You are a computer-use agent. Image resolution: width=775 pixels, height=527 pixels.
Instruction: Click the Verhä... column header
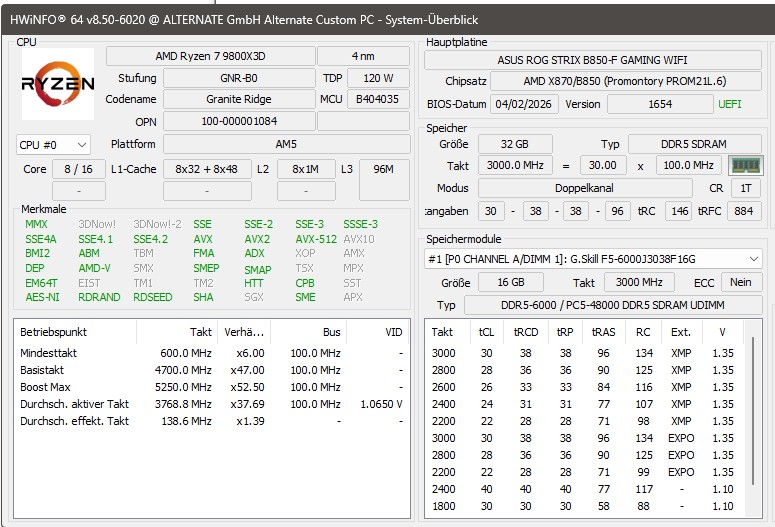(244, 332)
